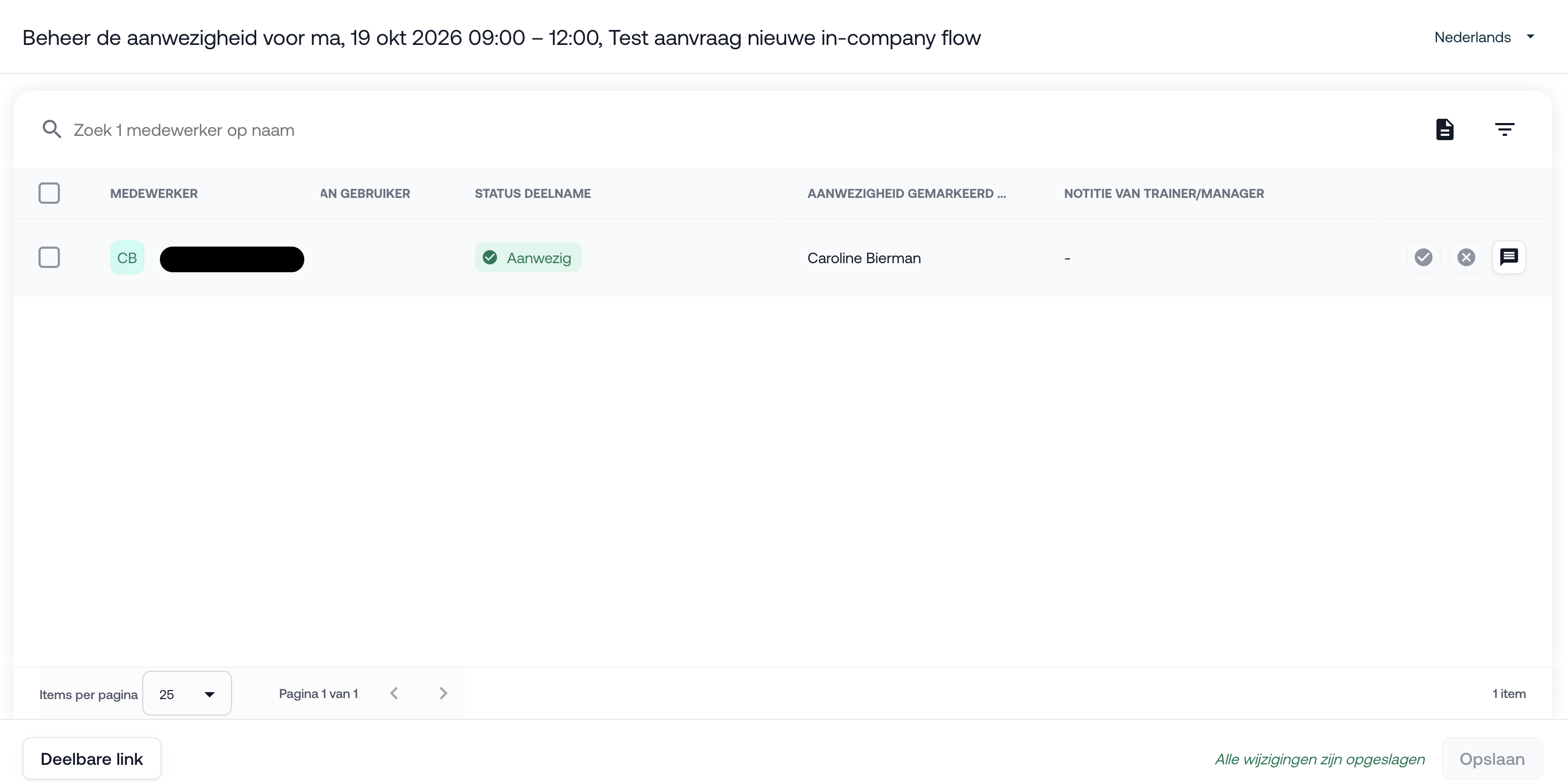The height and width of the screenshot is (782, 1568).
Task: Open the filter list icon
Action: (1504, 129)
